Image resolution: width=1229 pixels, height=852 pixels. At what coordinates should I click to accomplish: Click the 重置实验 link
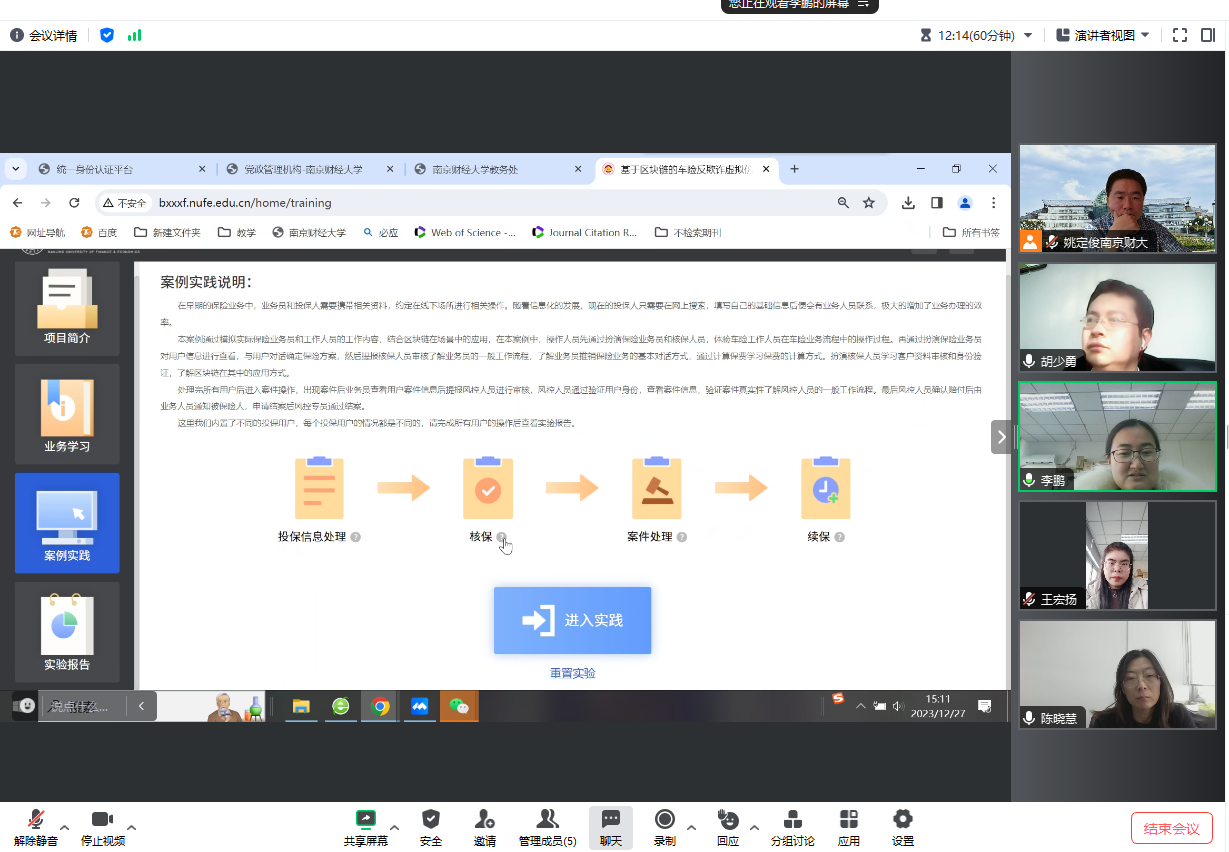click(572, 673)
